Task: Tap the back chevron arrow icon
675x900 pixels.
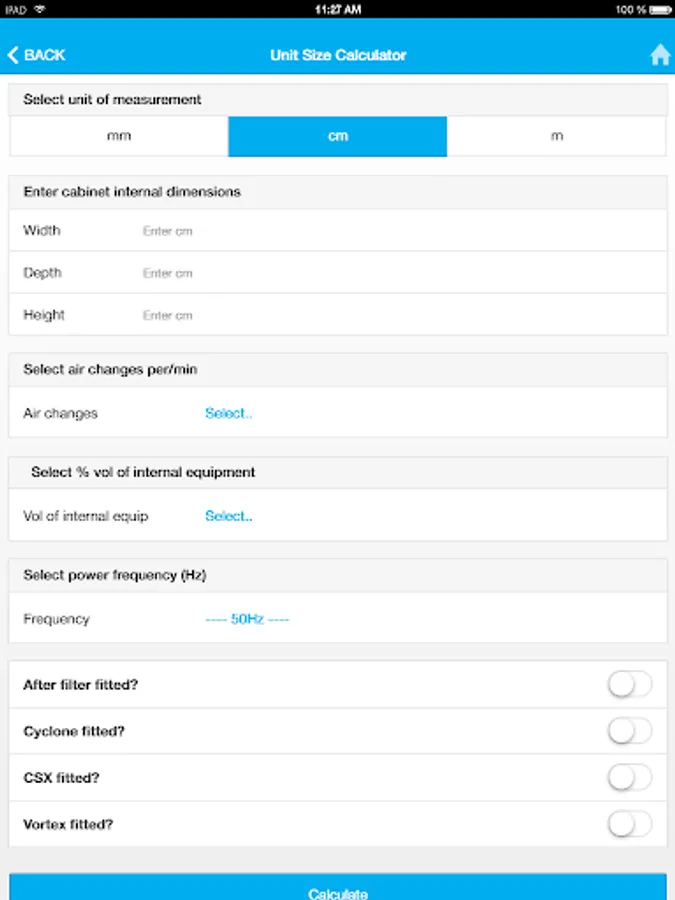Action: tap(13, 55)
